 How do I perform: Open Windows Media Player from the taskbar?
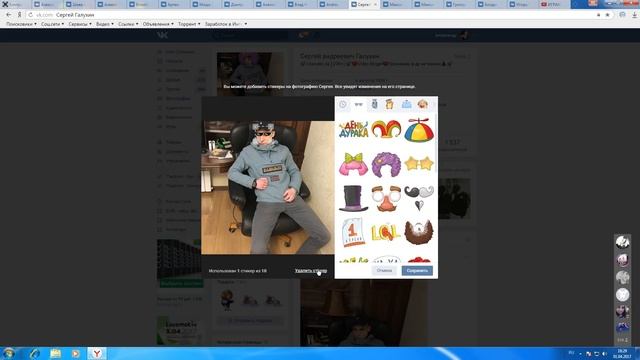coord(76,353)
